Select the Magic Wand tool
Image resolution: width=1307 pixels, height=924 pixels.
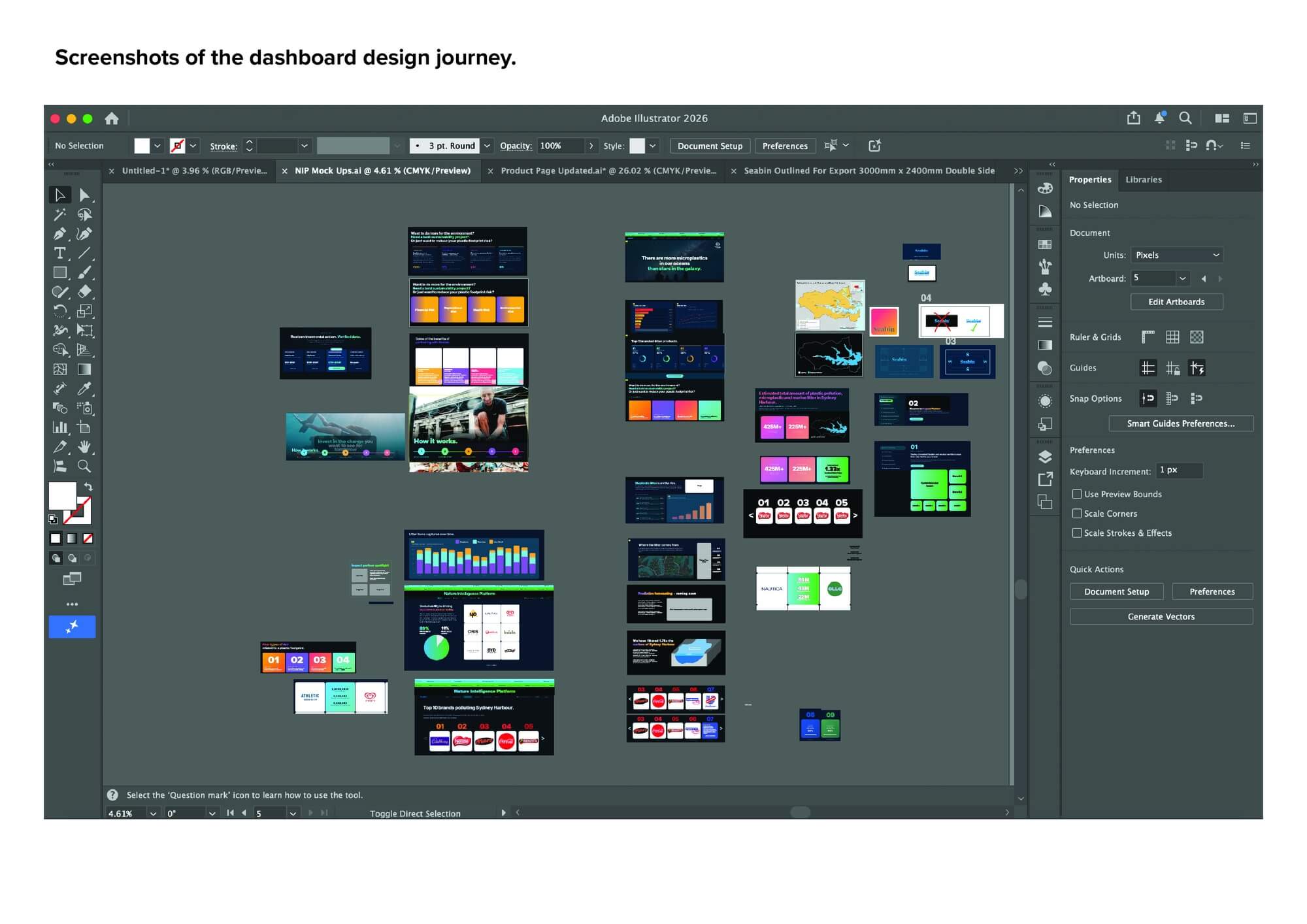coord(59,214)
